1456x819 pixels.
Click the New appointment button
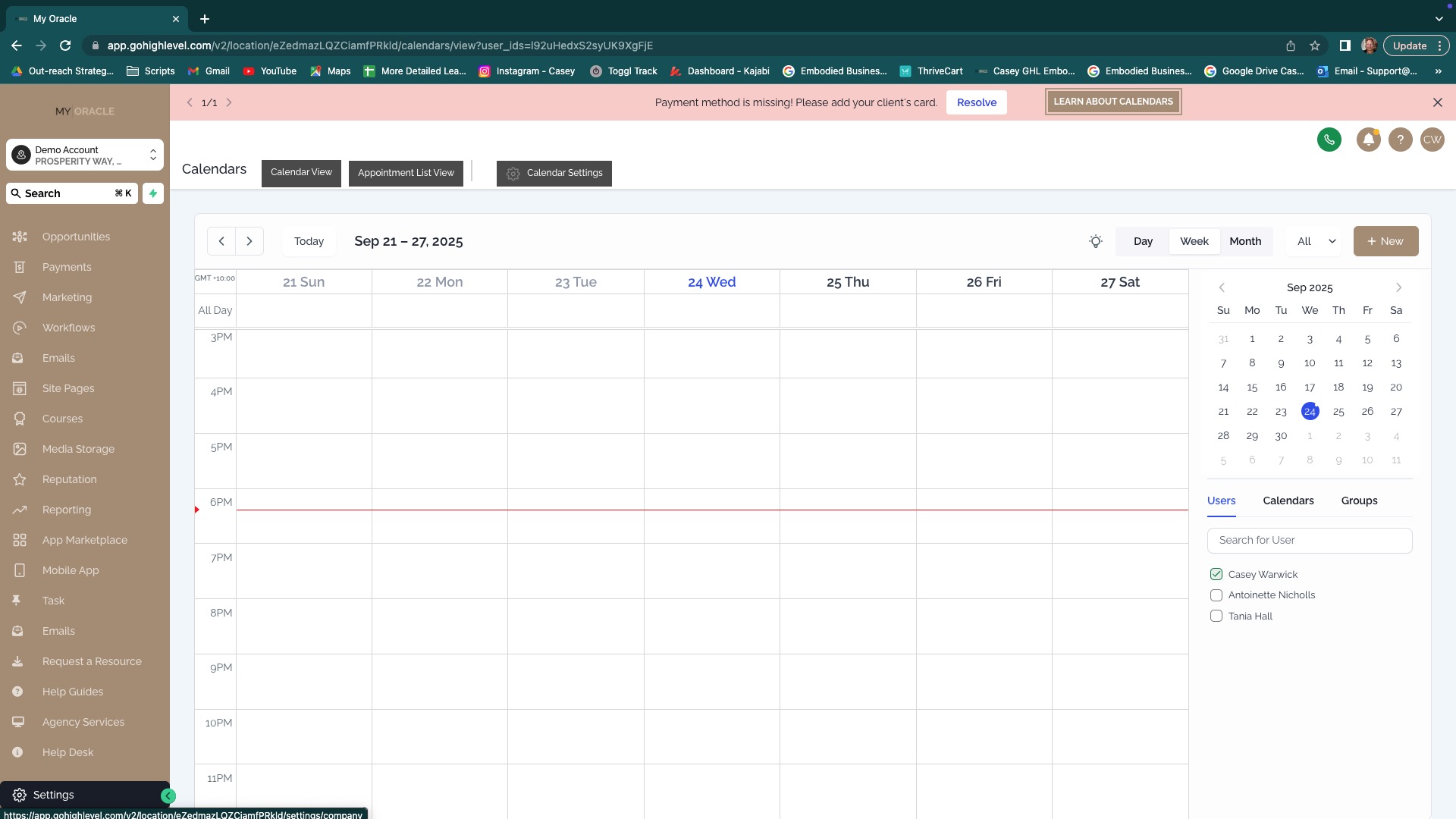(x=1385, y=241)
